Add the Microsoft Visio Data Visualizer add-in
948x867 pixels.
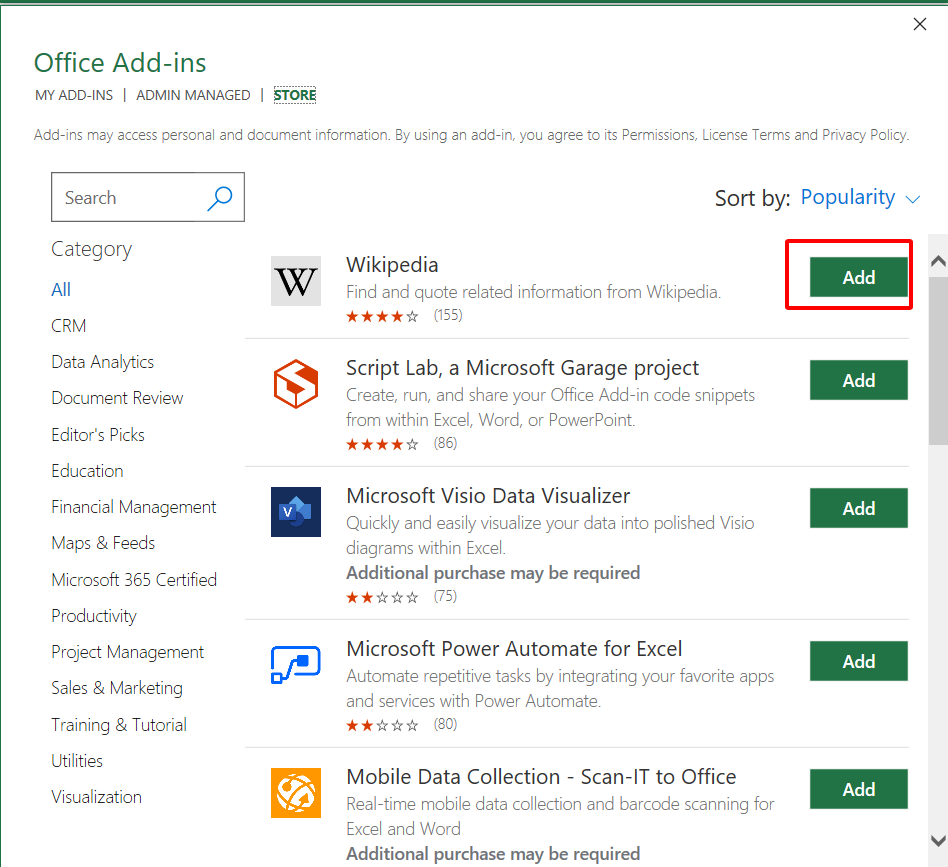(x=858, y=508)
